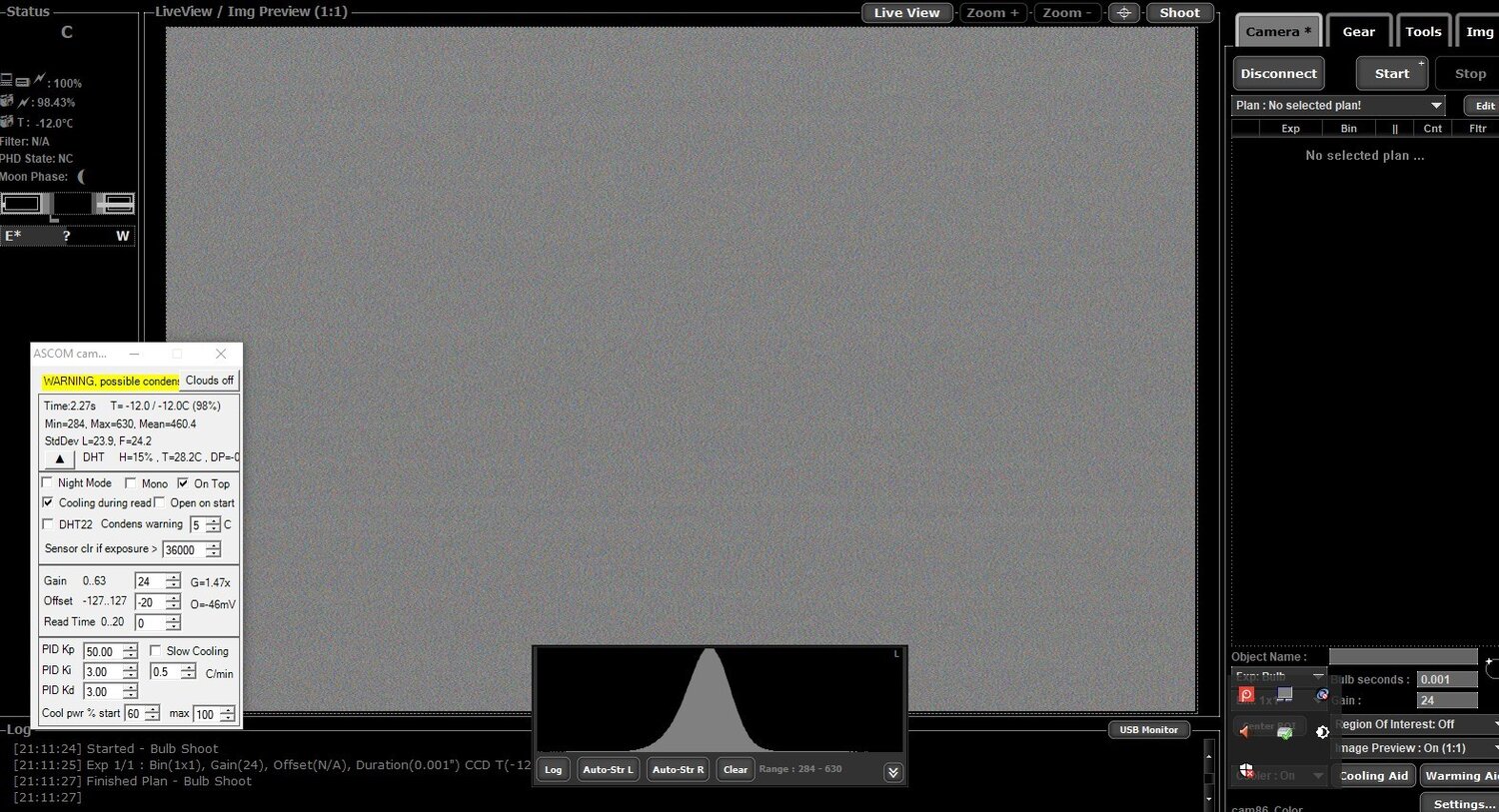Click the moon phase crescent icon

81,177
